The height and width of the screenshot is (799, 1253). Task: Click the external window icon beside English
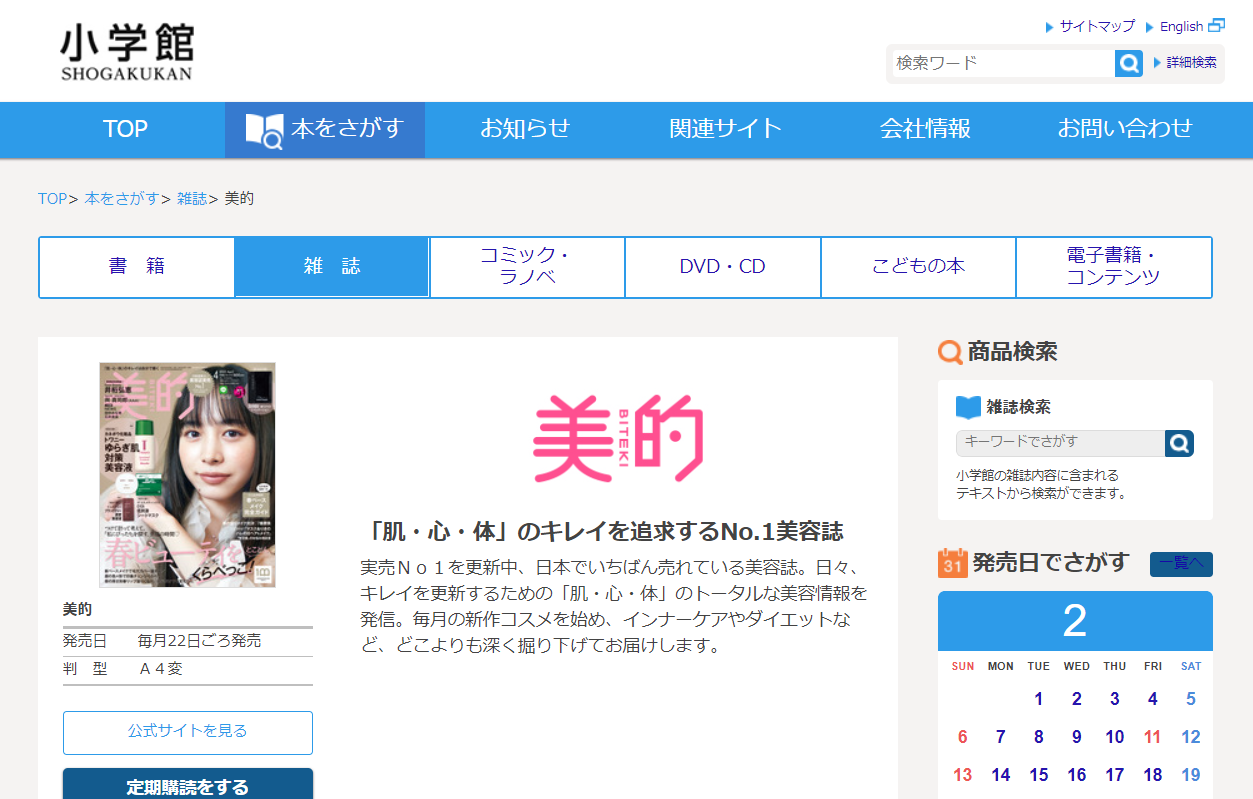(1217, 26)
